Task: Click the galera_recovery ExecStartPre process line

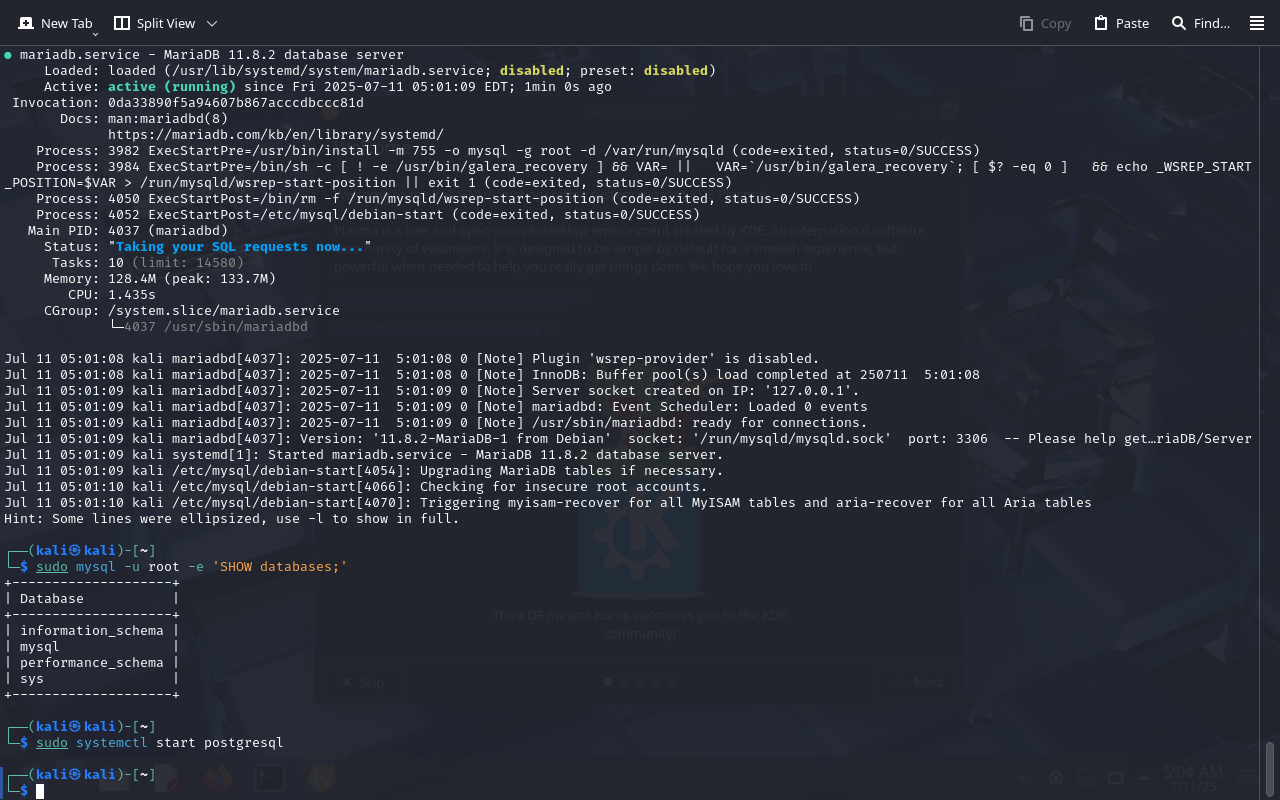Action: click(x=628, y=175)
